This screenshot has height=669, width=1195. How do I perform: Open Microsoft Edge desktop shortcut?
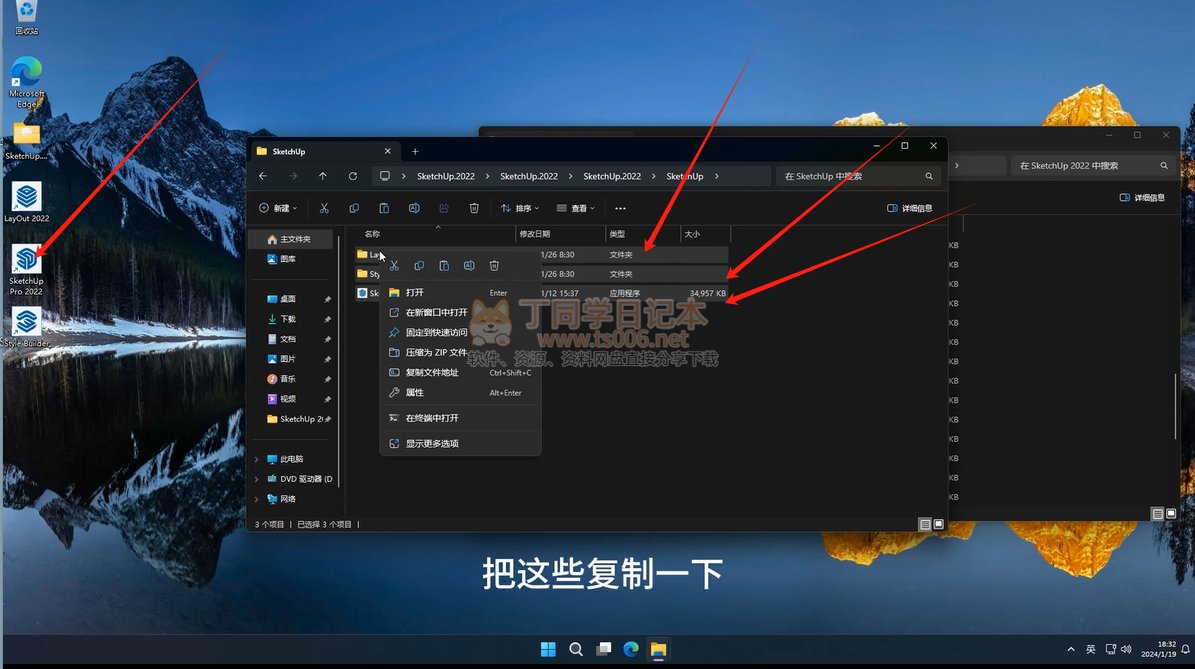(x=27, y=82)
